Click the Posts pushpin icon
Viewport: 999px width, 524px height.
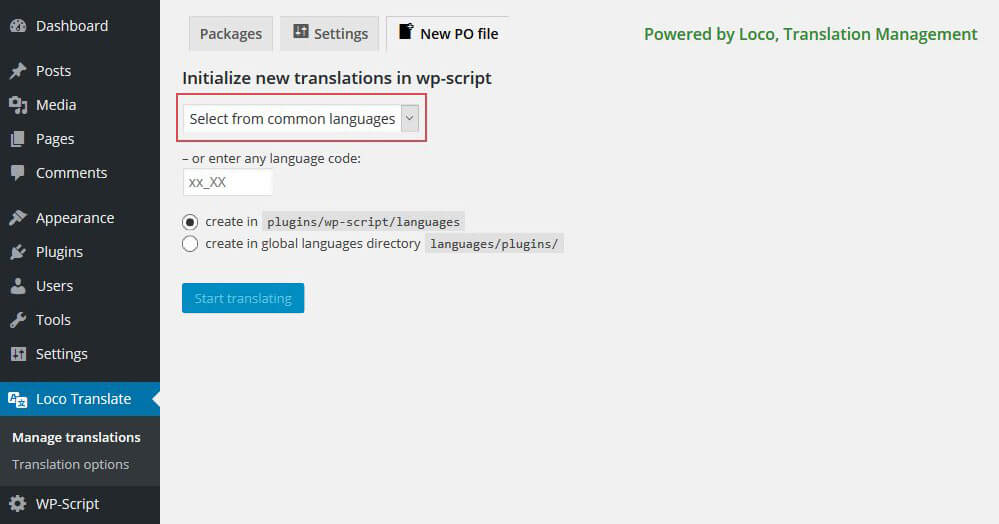click(x=18, y=71)
